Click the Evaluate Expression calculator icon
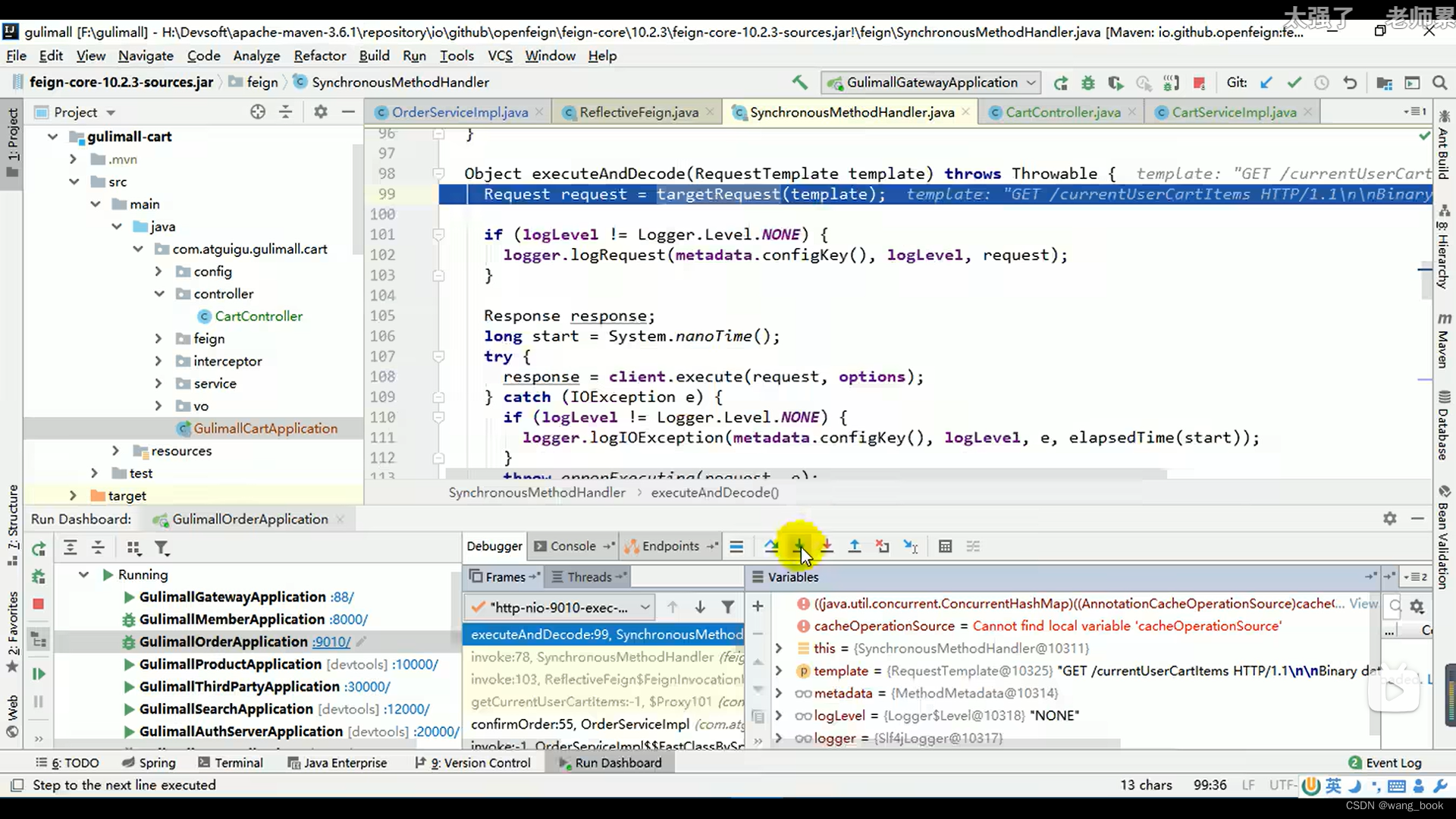This screenshot has width=1456, height=819. pyautogui.click(x=945, y=546)
